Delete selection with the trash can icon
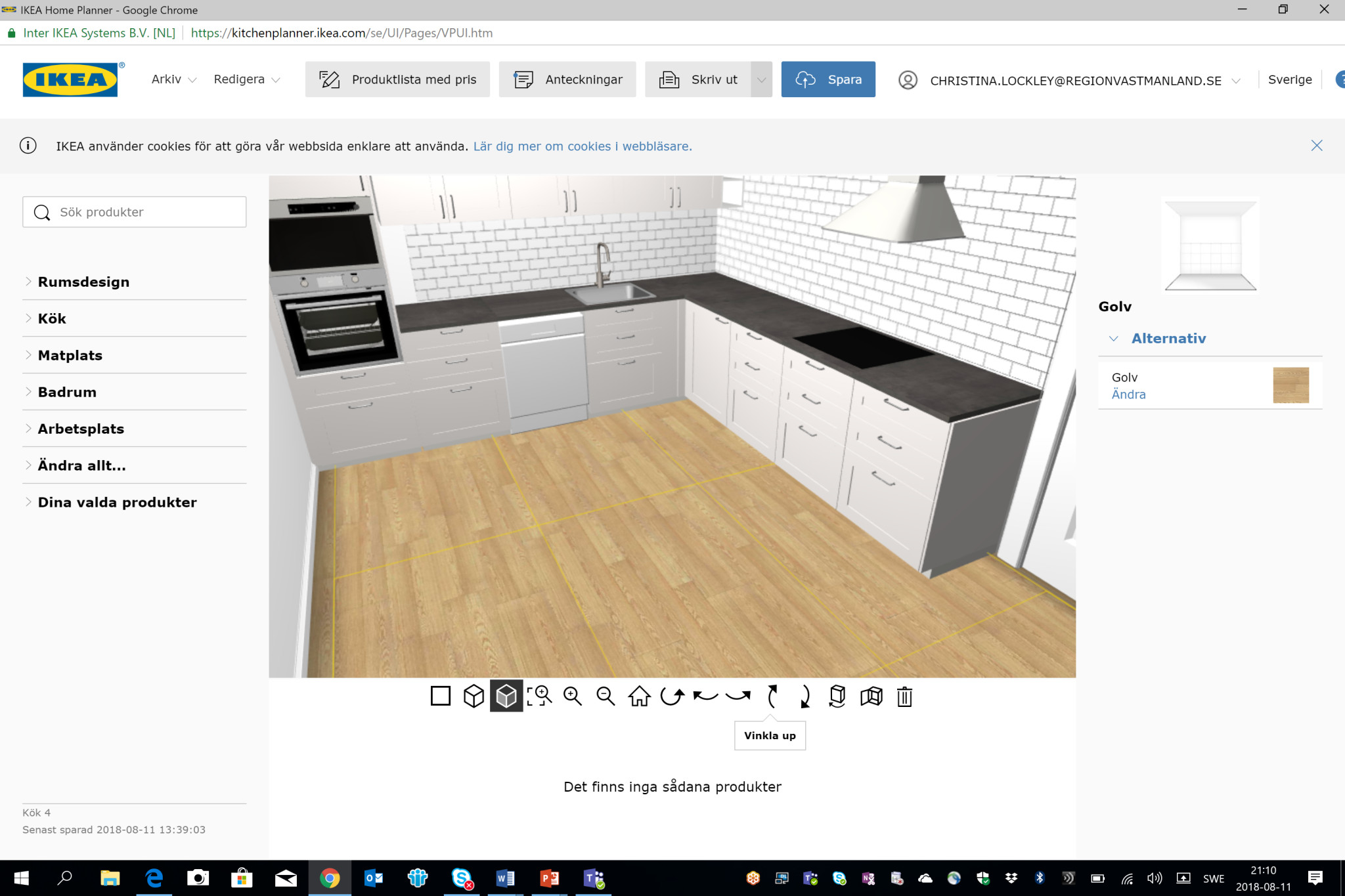Viewport: 1345px width, 896px height. tap(904, 696)
